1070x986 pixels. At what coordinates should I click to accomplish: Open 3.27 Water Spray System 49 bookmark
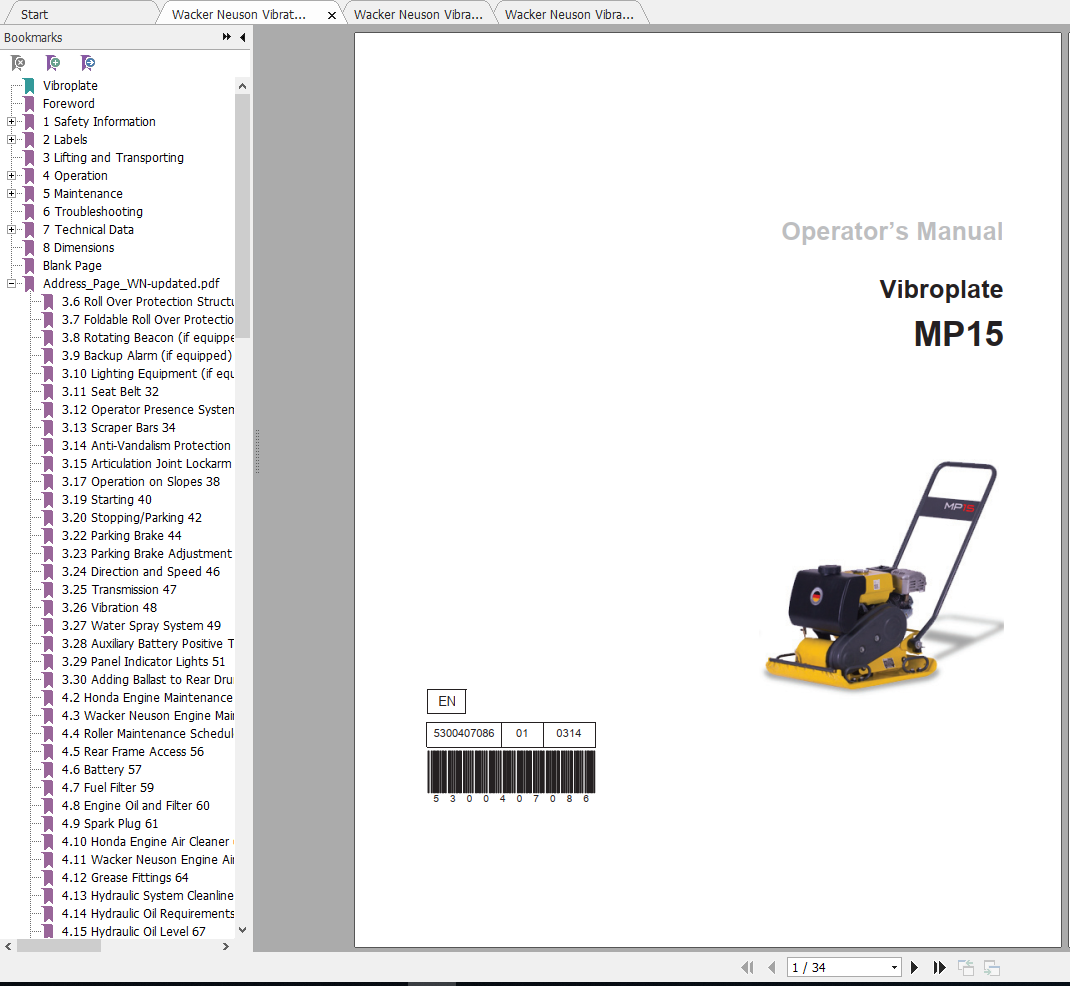(142, 626)
